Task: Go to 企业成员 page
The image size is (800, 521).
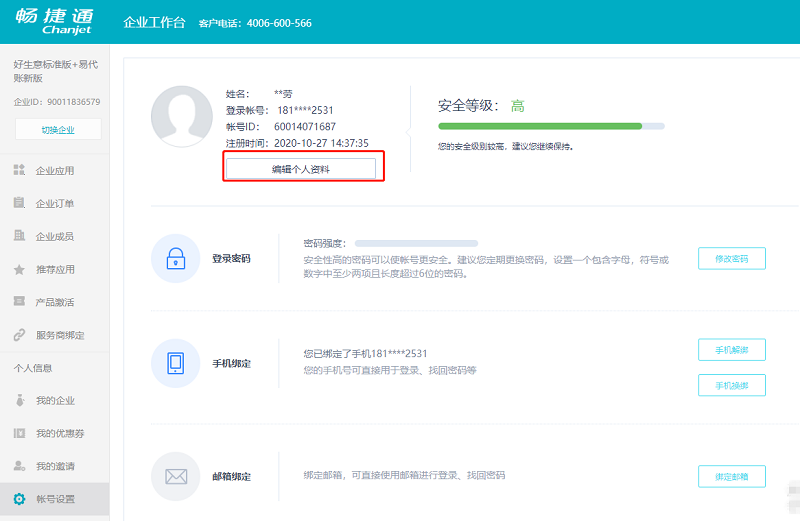Action: pos(55,236)
